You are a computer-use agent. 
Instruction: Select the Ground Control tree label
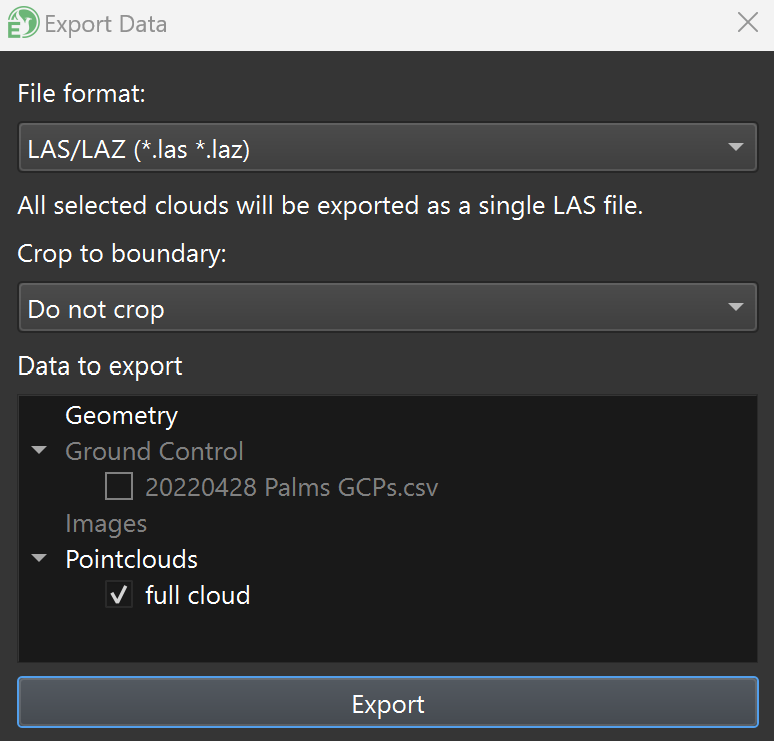pyautogui.click(x=154, y=451)
